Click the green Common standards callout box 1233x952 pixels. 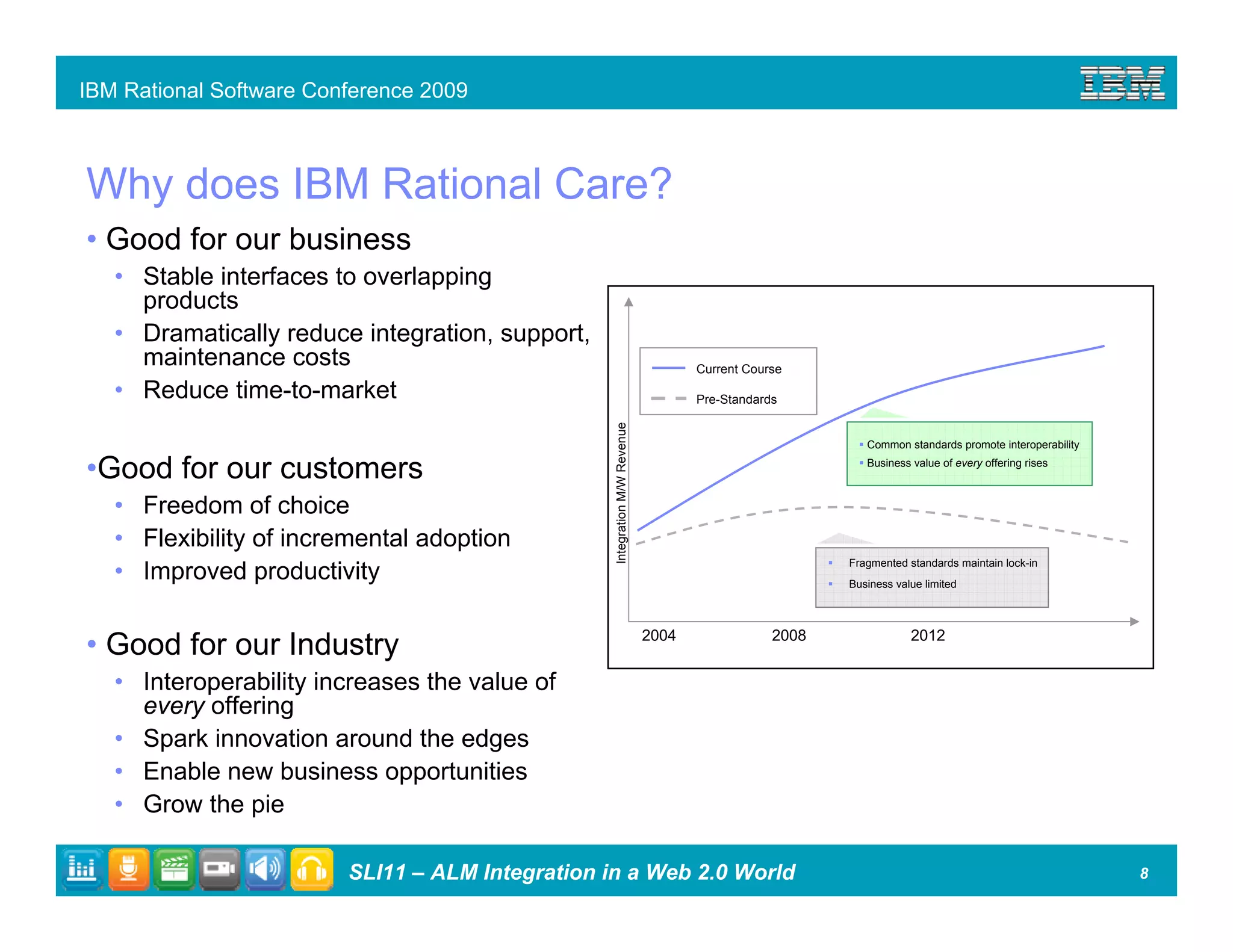969,454
